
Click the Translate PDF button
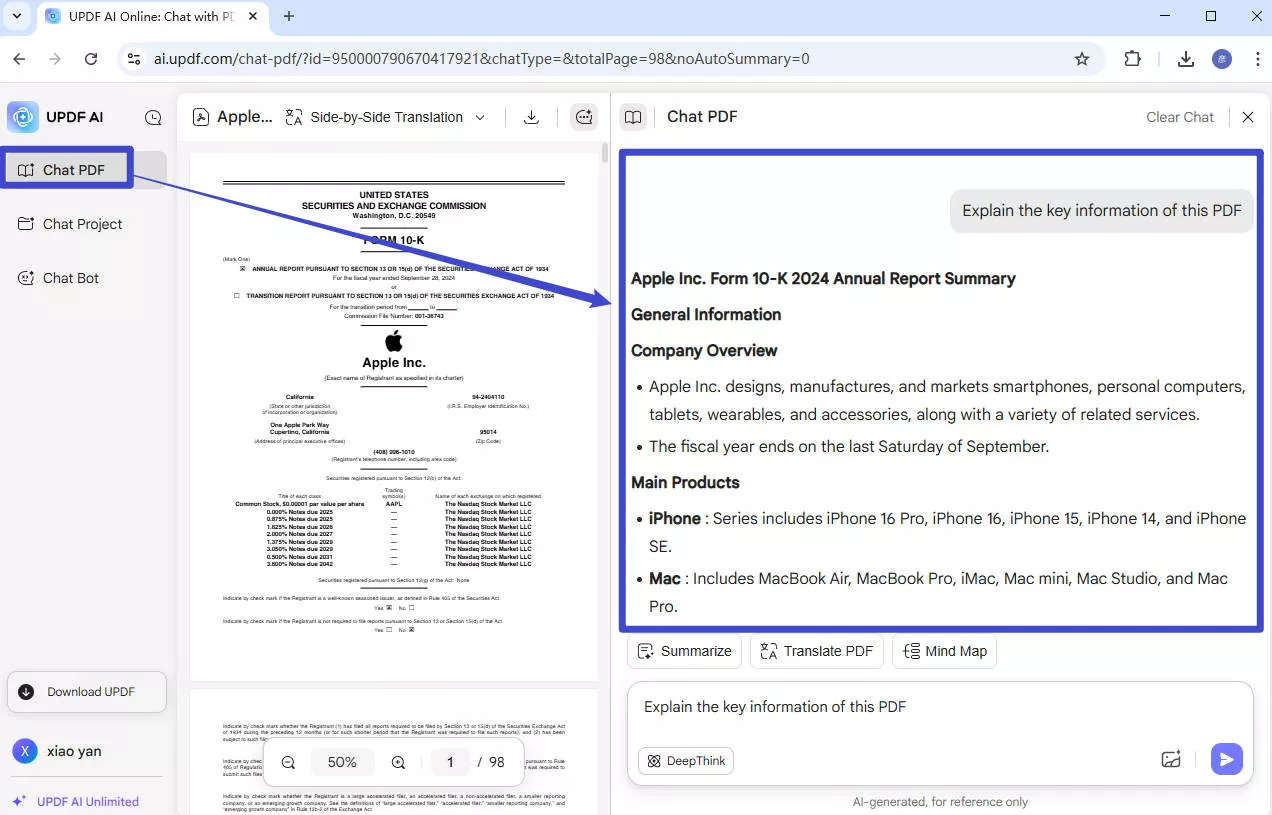816,651
